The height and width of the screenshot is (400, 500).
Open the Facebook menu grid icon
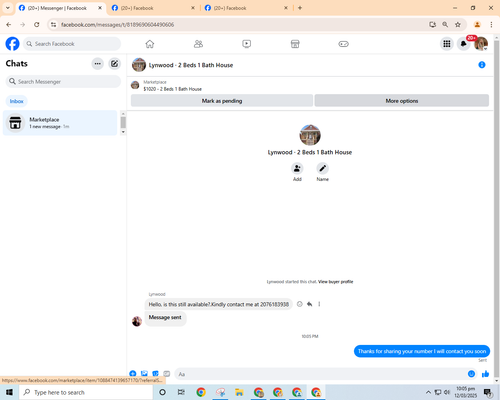point(447,44)
